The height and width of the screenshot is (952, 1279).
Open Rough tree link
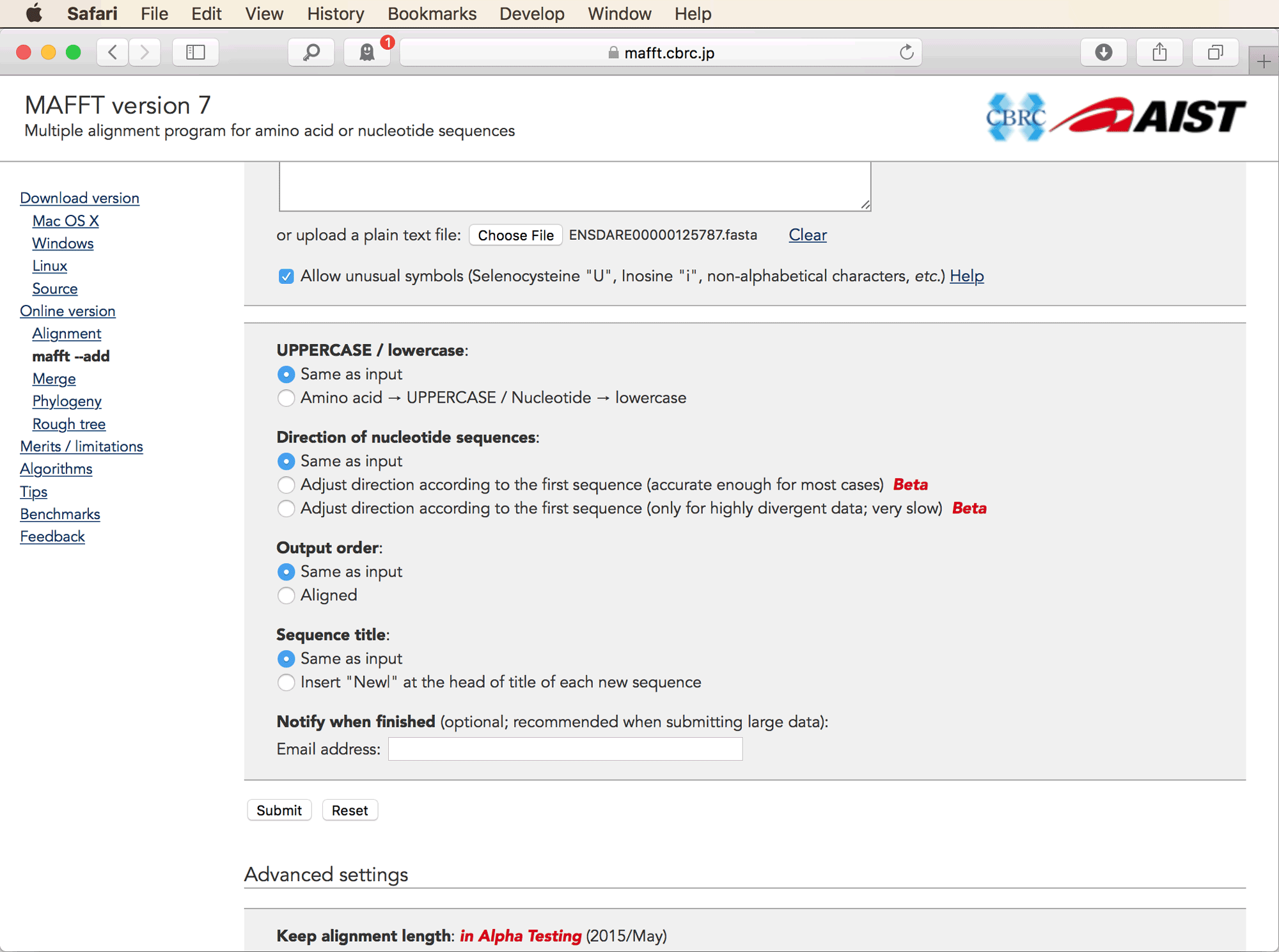pos(68,424)
